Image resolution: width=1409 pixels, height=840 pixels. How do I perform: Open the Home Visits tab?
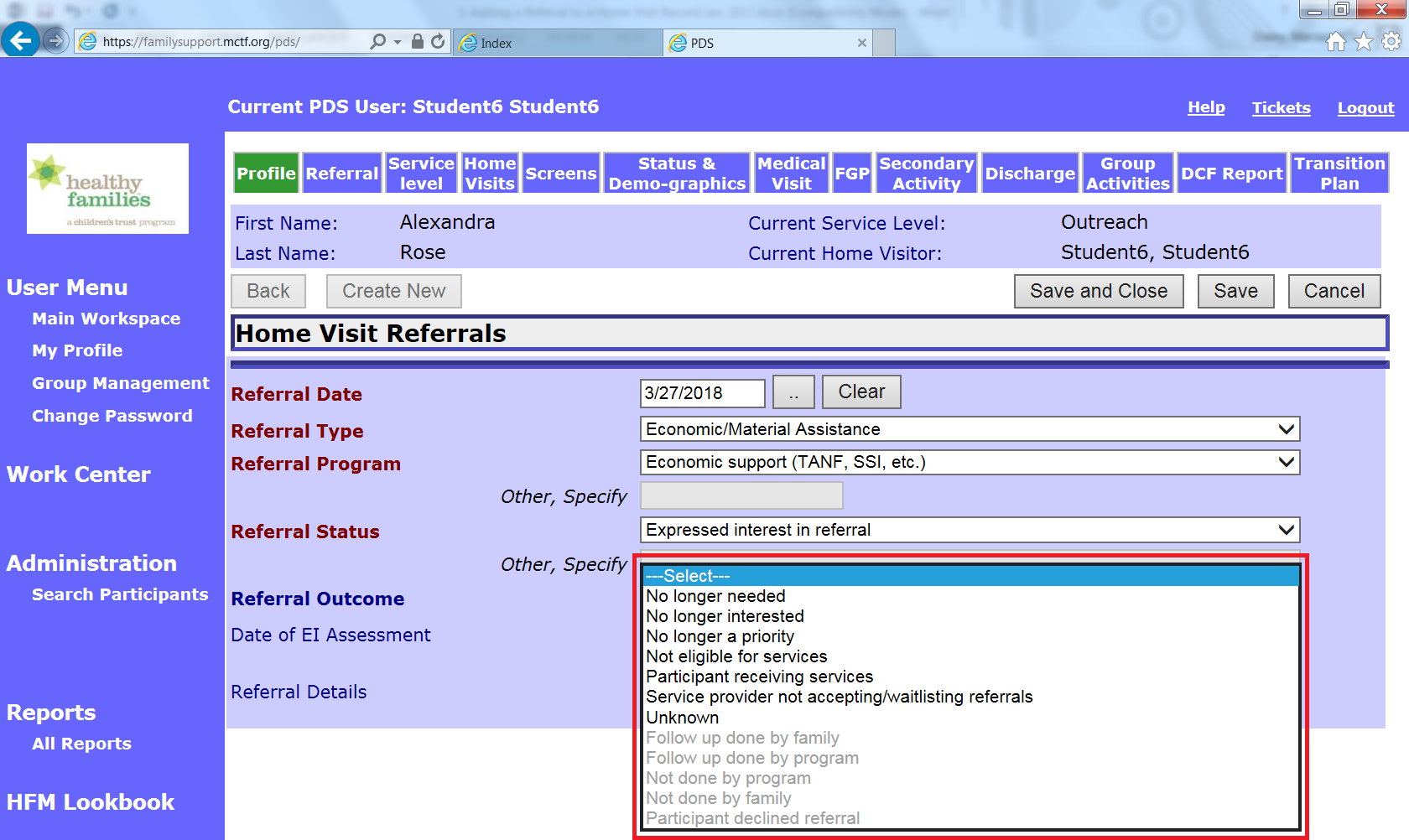(490, 174)
